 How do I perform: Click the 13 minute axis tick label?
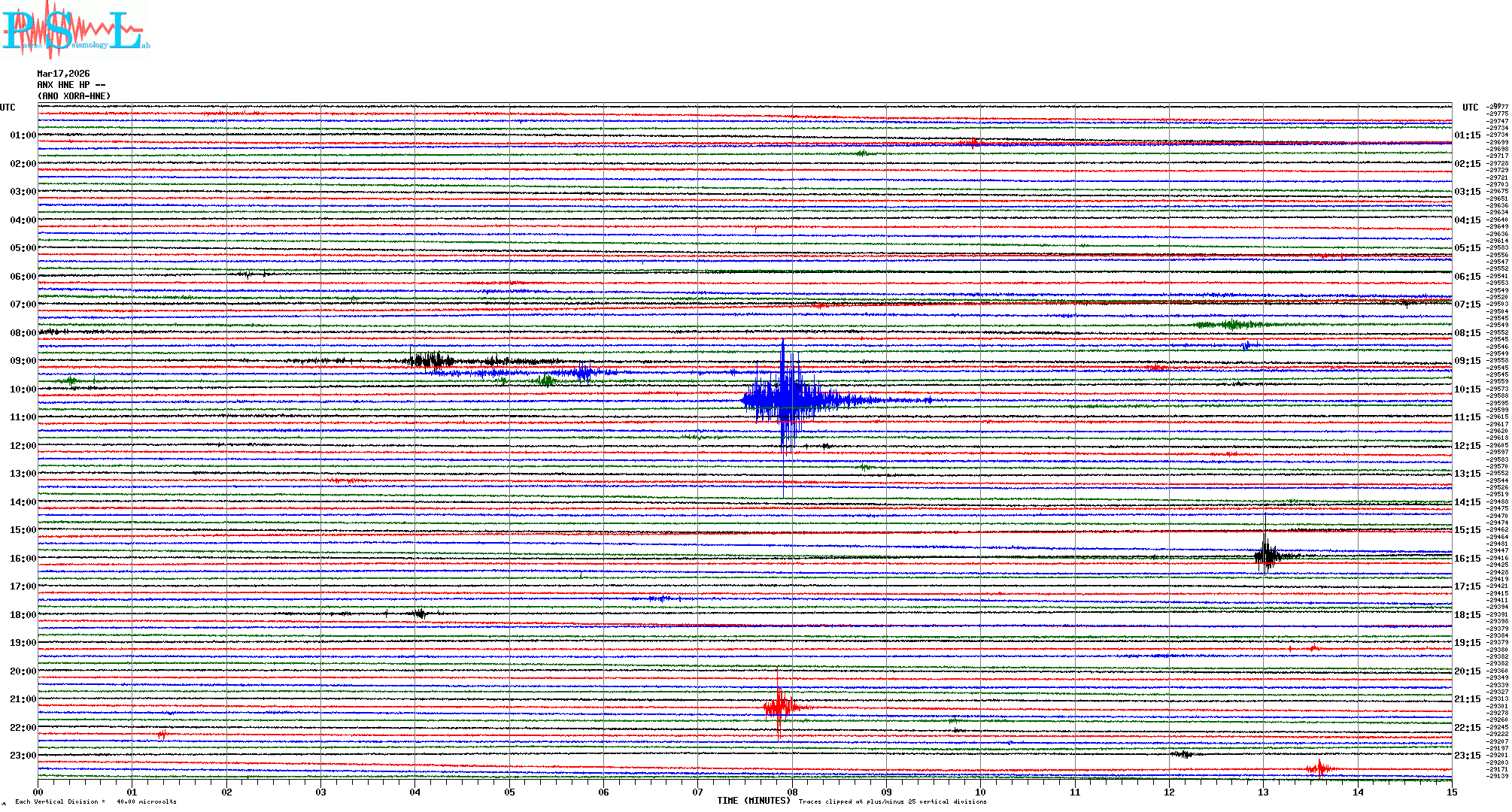[1263, 792]
